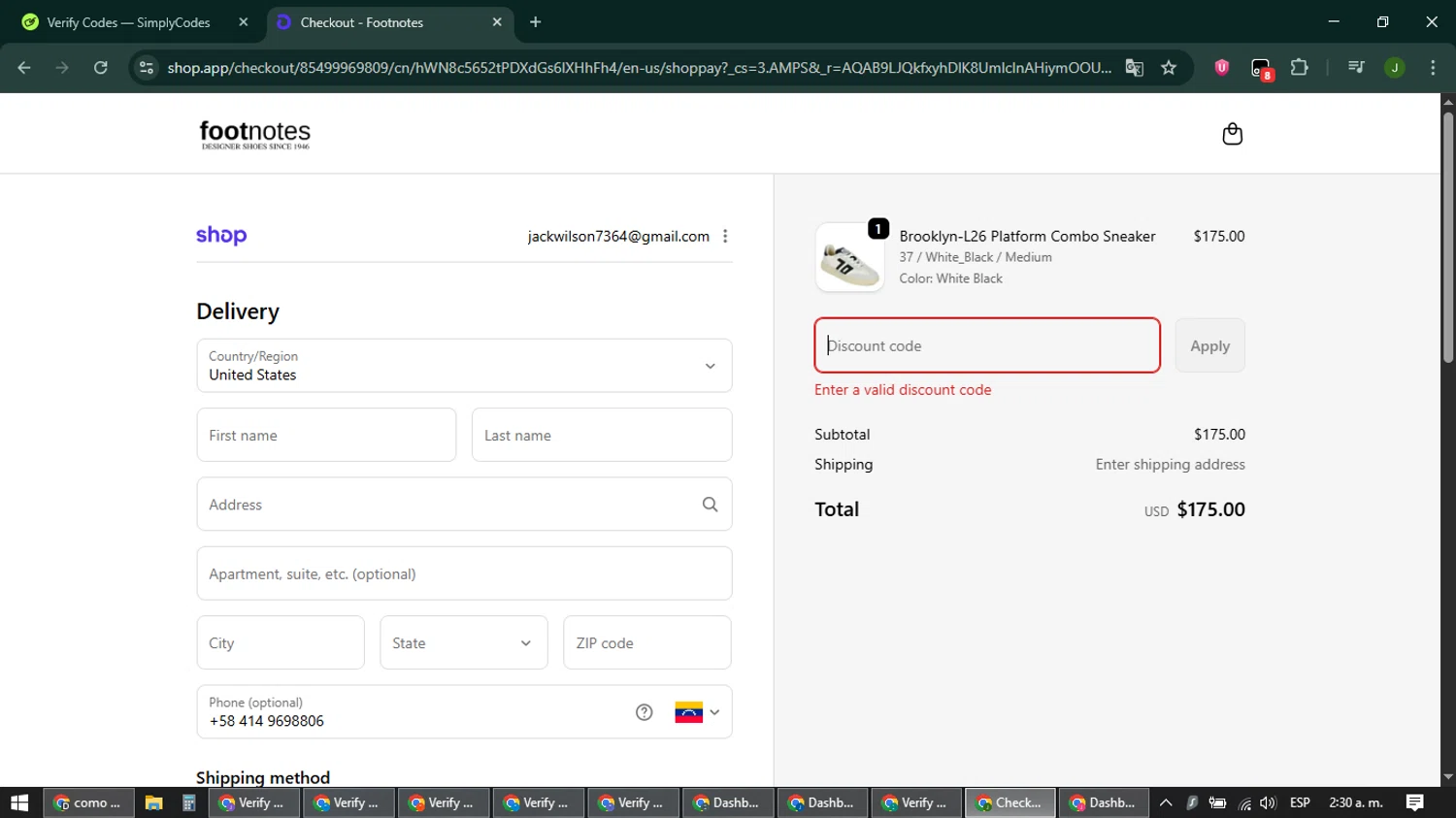Viewport: 1456px width, 818px height.
Task: Close the Checkout - Footnotes tab
Action: [x=497, y=22]
